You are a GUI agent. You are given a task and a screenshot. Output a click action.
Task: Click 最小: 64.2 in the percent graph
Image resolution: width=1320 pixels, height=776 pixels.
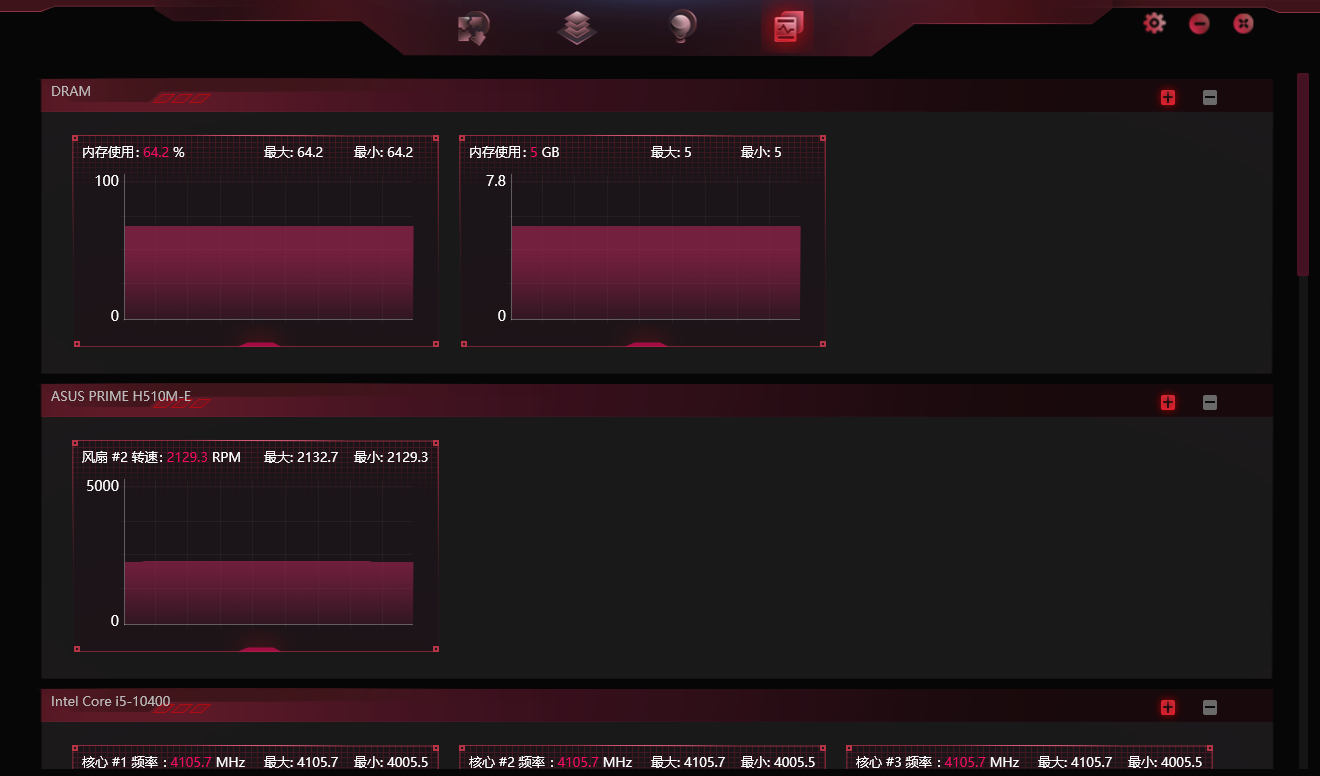pyautogui.click(x=383, y=152)
